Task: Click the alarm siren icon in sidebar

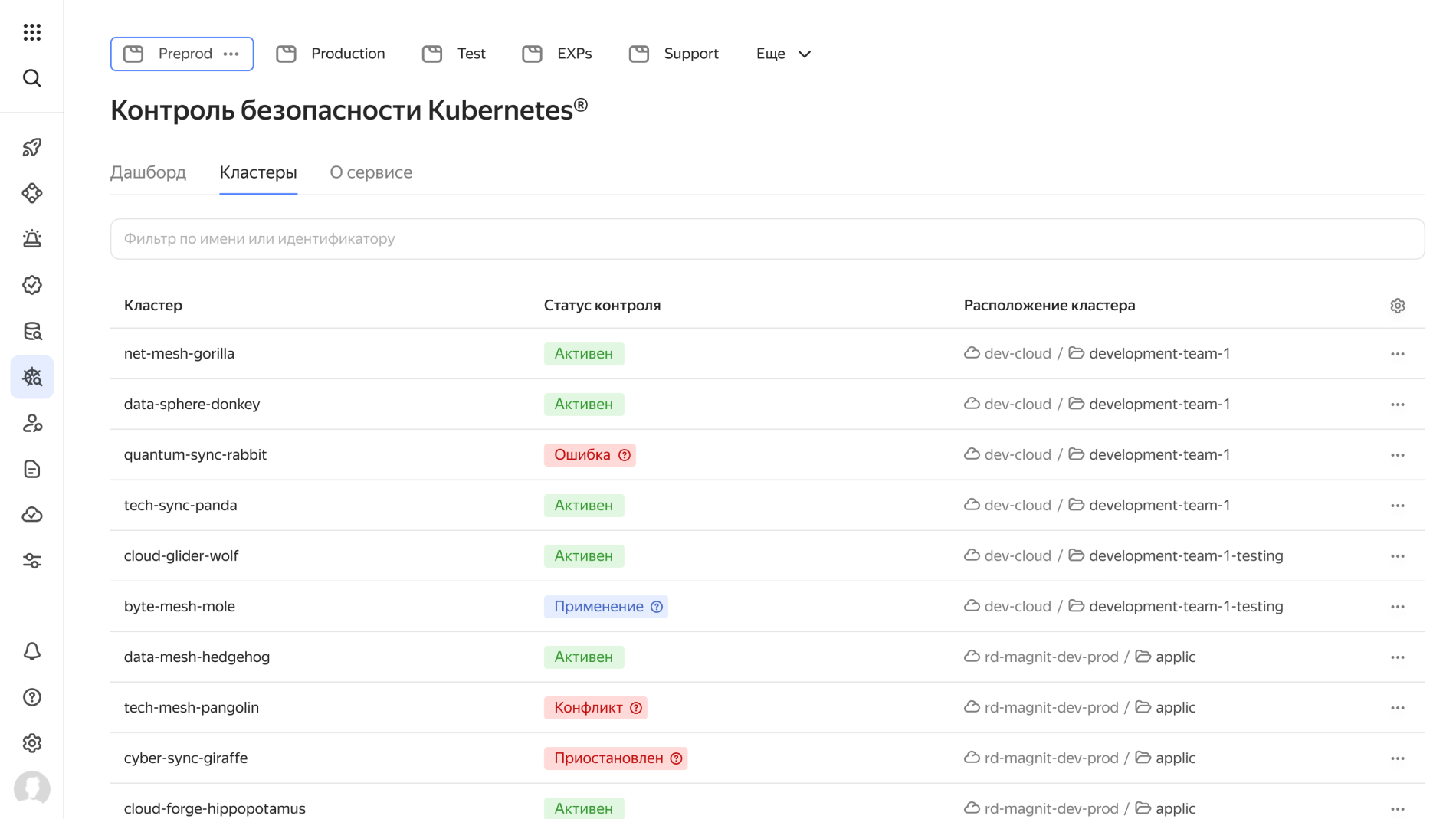Action: 32,239
